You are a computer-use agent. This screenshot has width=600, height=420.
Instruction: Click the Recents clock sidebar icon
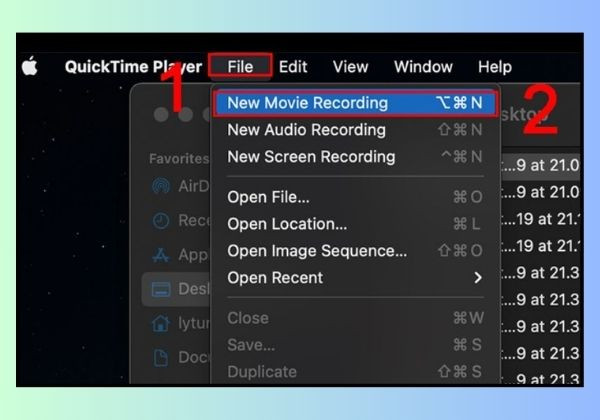tap(161, 221)
